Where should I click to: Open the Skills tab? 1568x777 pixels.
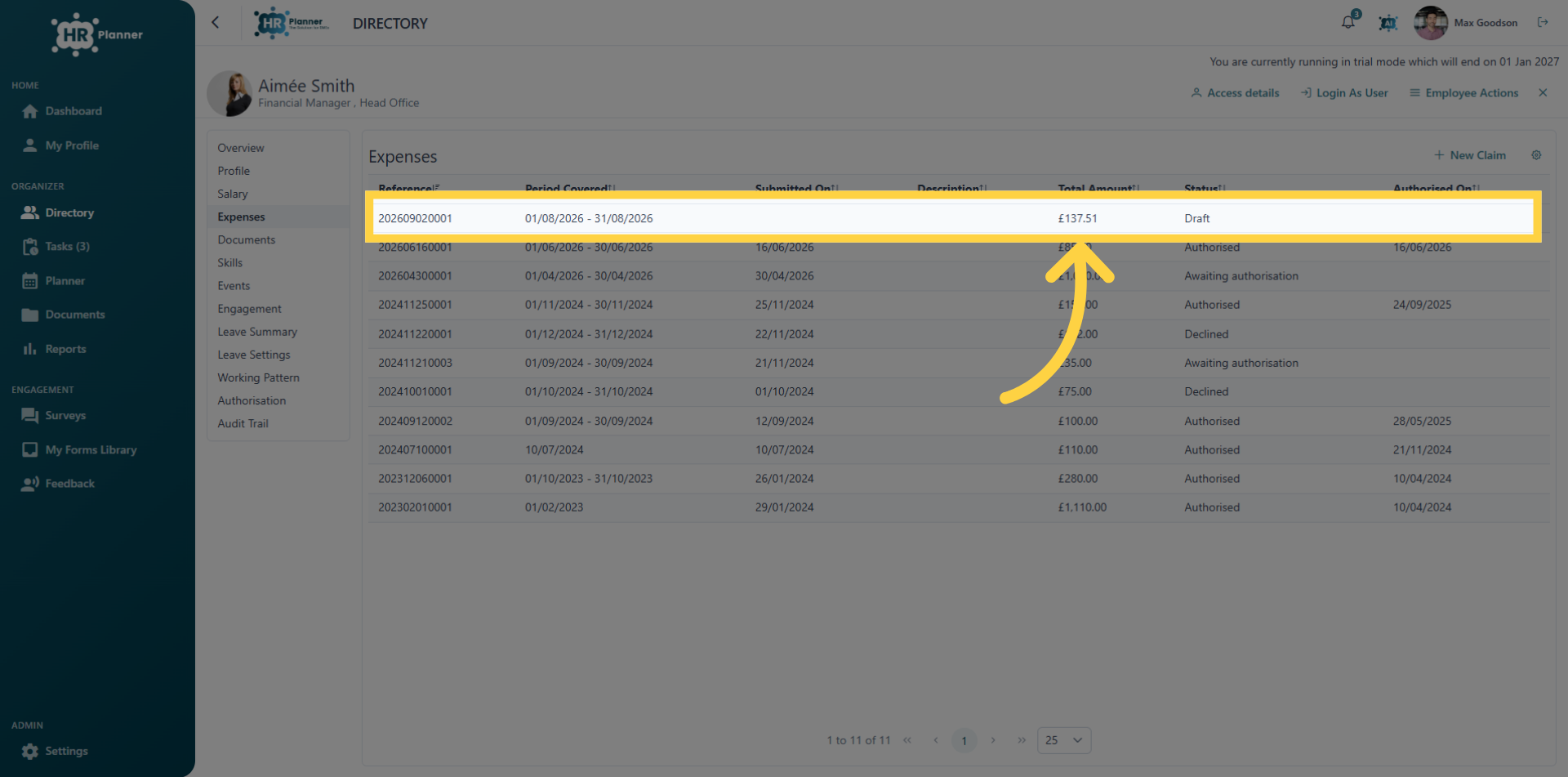230,262
